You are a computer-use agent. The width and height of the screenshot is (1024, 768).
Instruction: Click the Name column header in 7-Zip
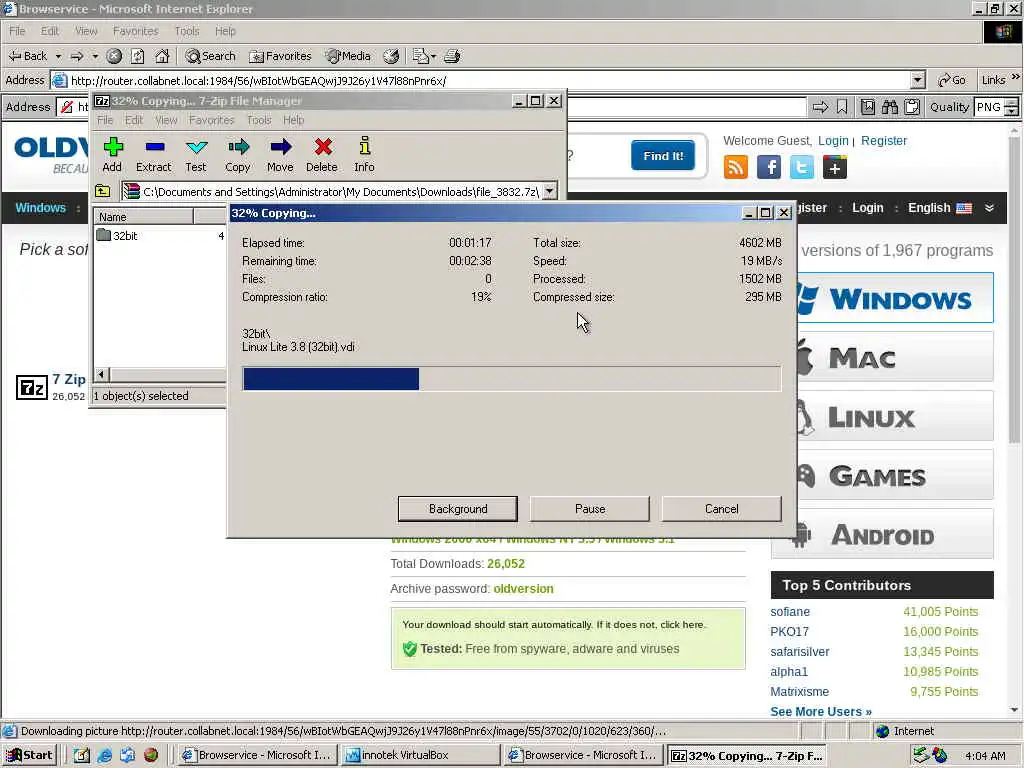click(144, 217)
